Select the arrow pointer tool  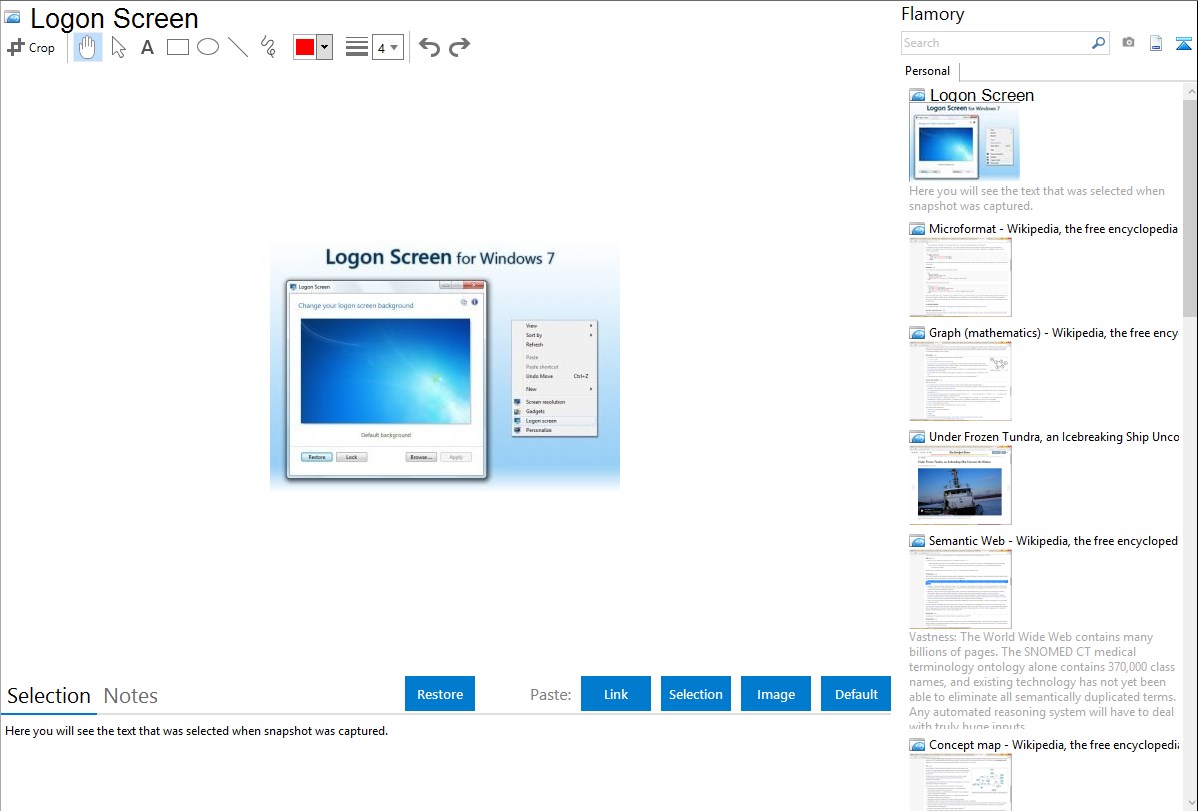point(118,47)
